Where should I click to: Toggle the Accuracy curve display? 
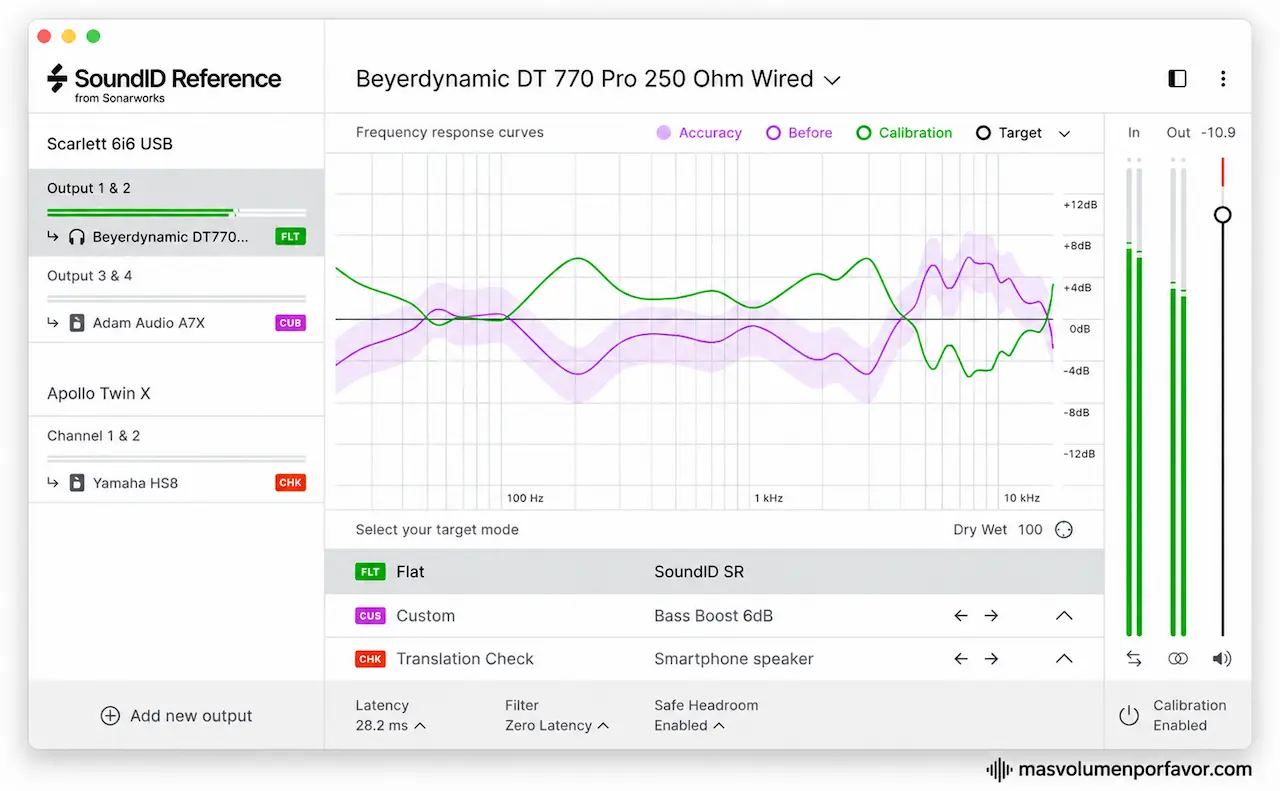pyautogui.click(x=698, y=133)
